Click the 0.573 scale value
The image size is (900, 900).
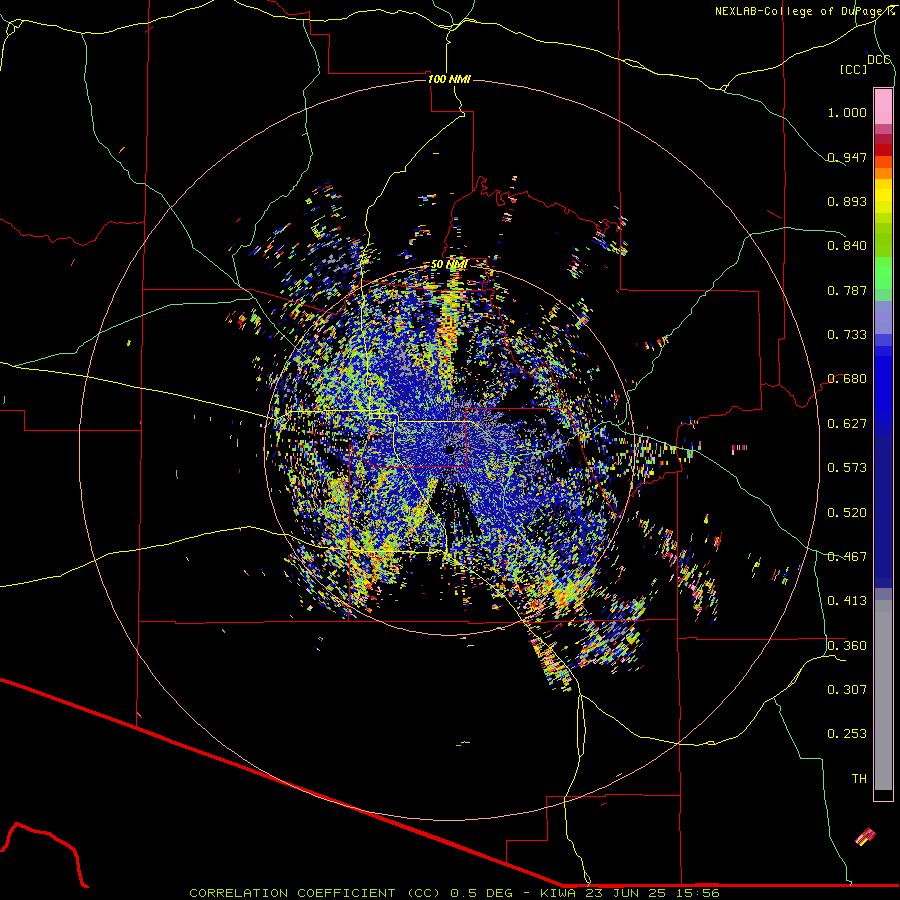click(847, 468)
